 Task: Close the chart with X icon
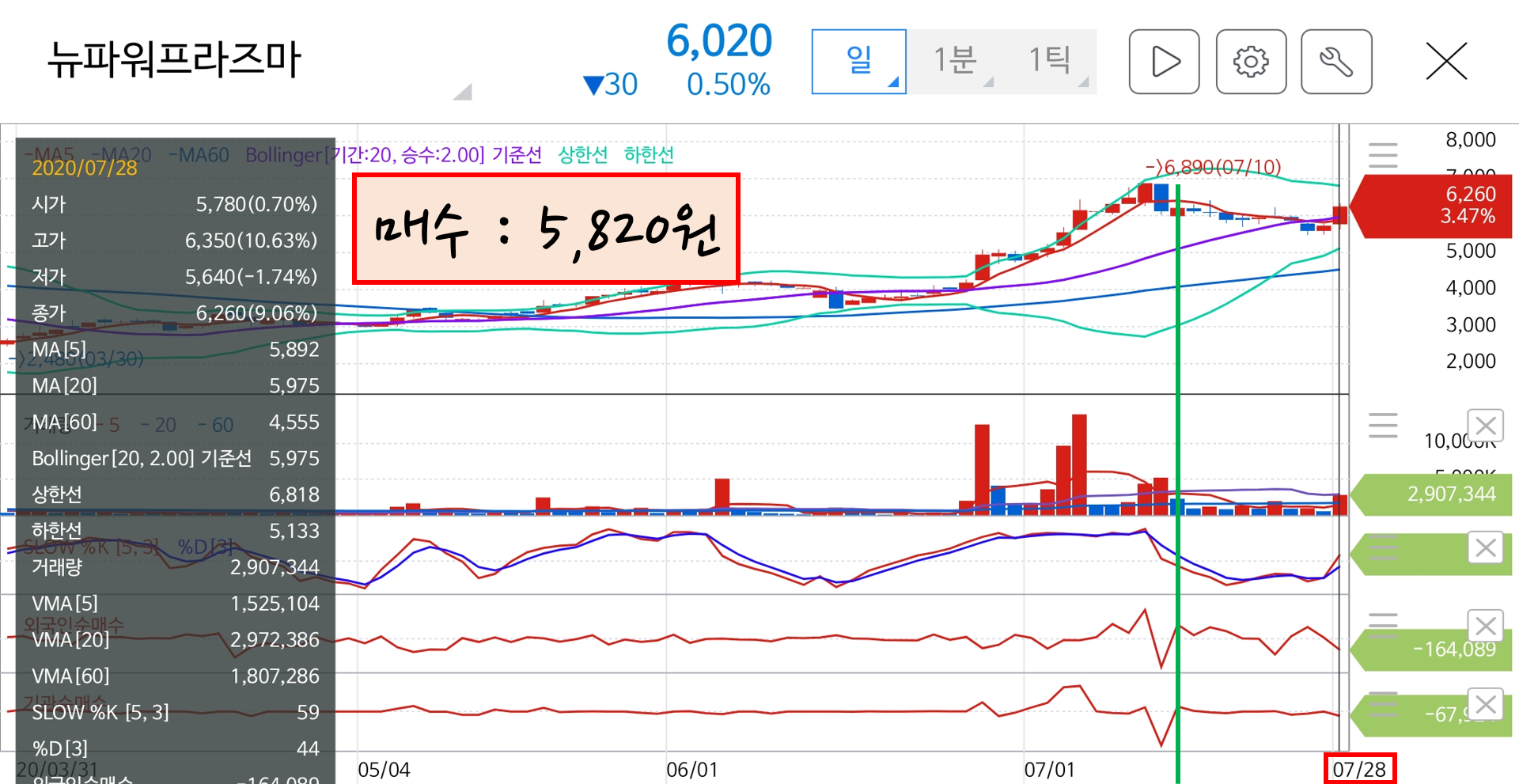(1446, 62)
